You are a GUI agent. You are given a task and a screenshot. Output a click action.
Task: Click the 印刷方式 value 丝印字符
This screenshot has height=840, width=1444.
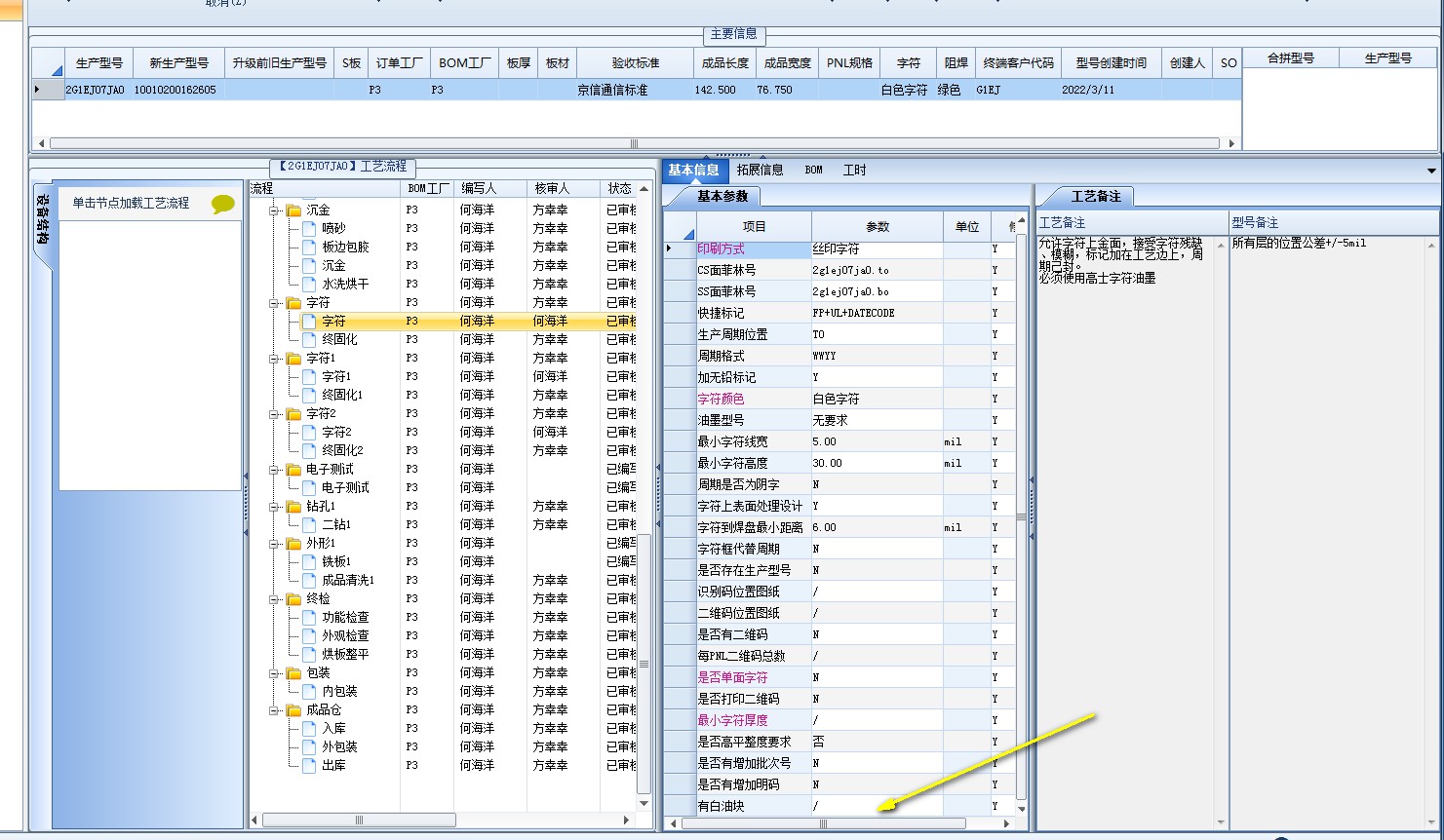pyautogui.click(x=877, y=248)
